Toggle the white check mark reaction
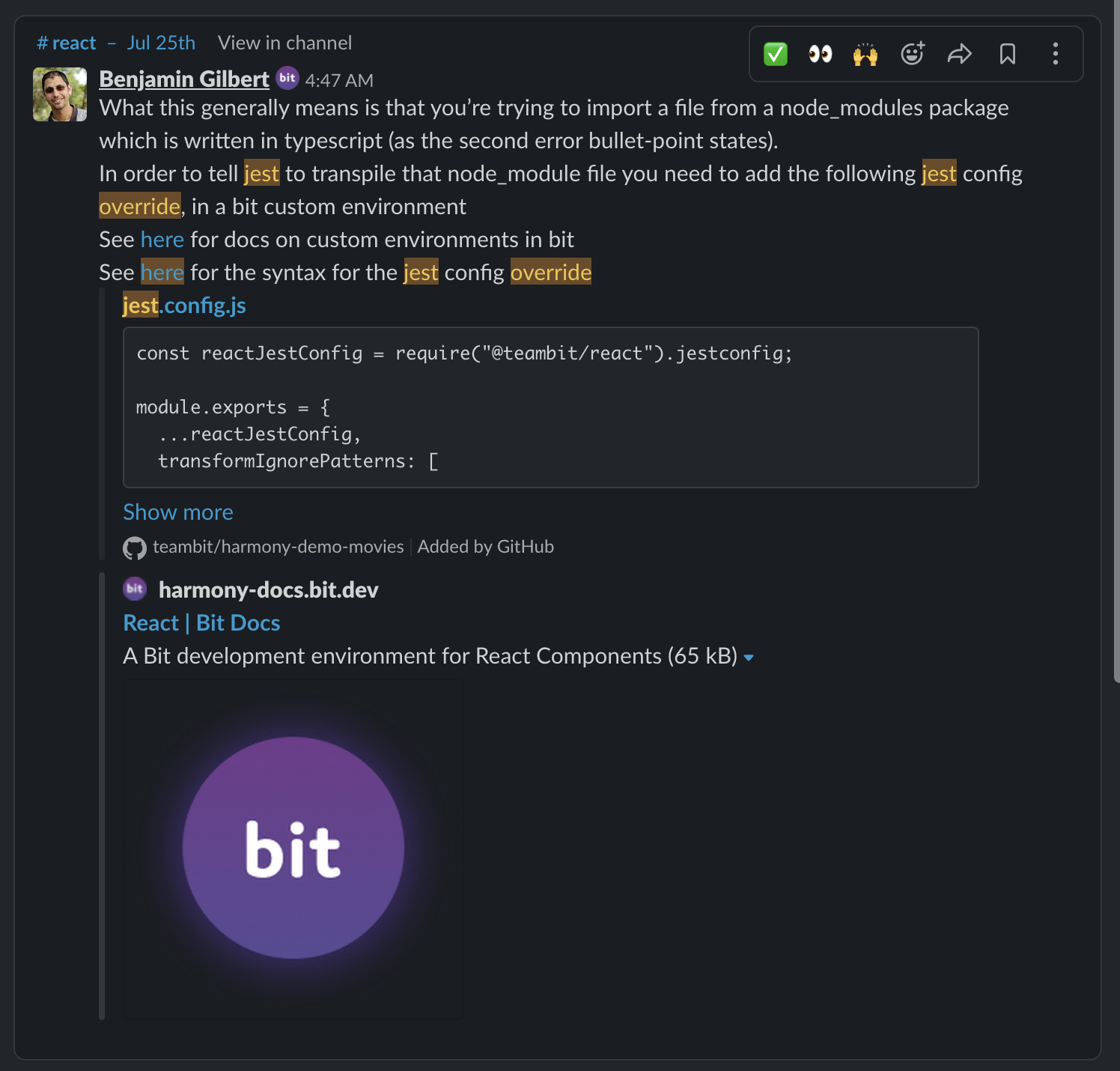This screenshot has height=1071, width=1120. tap(776, 53)
